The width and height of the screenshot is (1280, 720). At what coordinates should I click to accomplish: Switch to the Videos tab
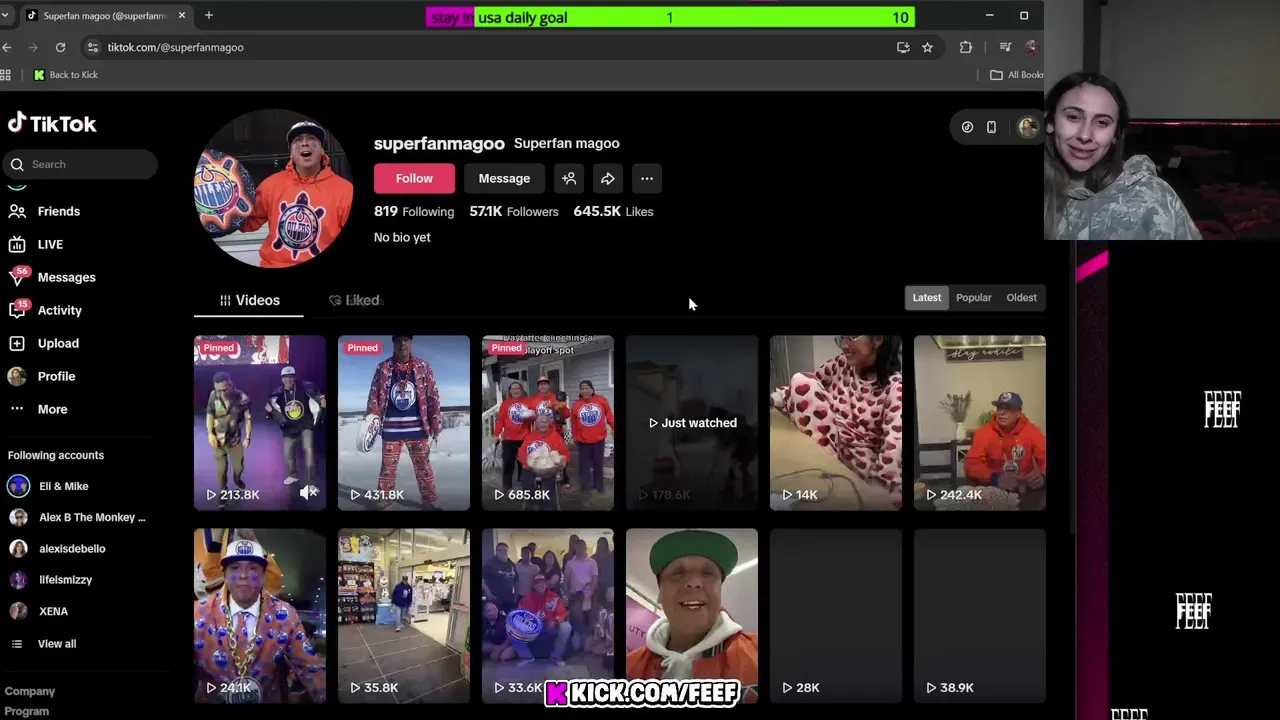249,300
